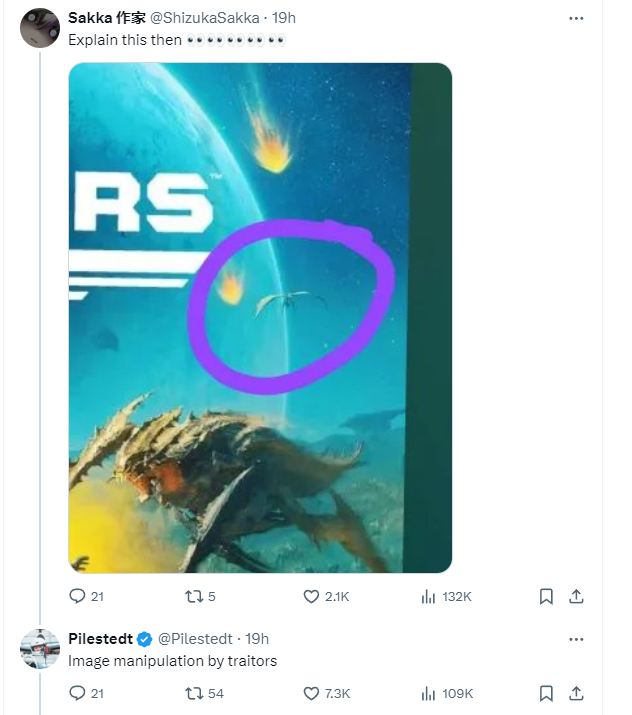This screenshot has width=632, height=715.
Task: Enlarge the attached poster image
Action: tap(260, 318)
